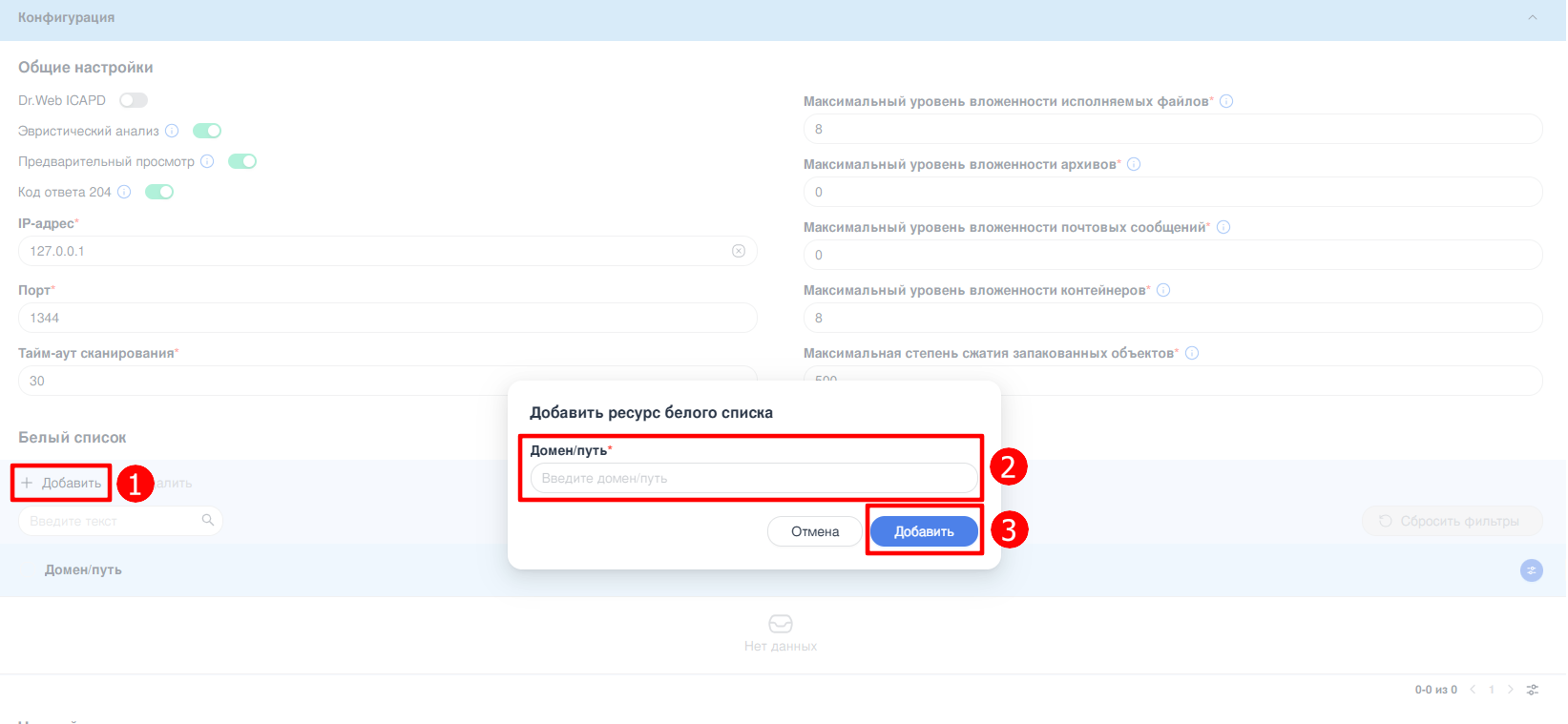Clear the IP-адрес field with X icon
Viewport: 1568px width, 724px height.
(x=738, y=251)
